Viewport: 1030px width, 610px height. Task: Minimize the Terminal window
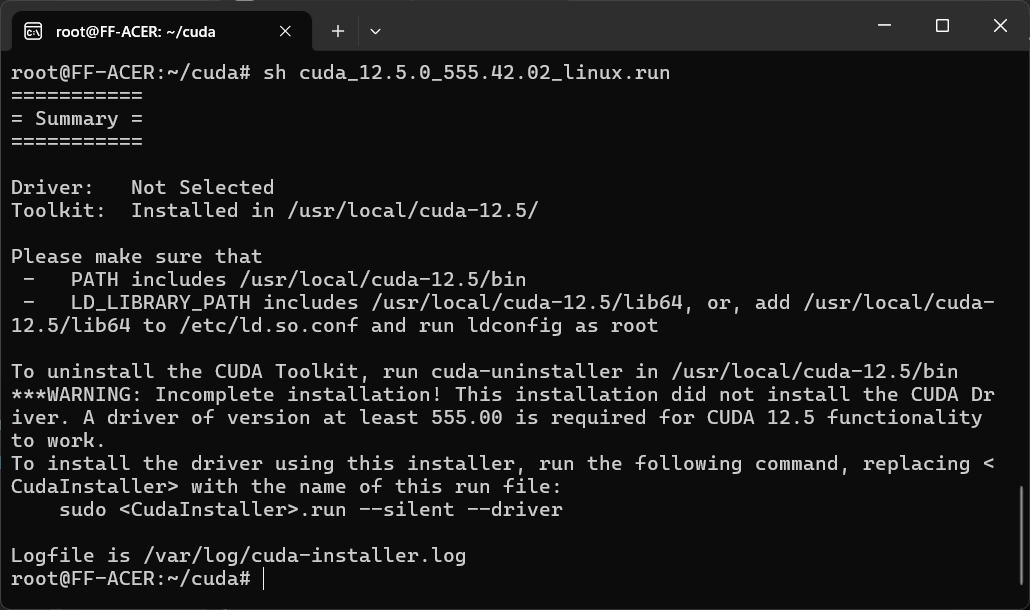[883, 25]
